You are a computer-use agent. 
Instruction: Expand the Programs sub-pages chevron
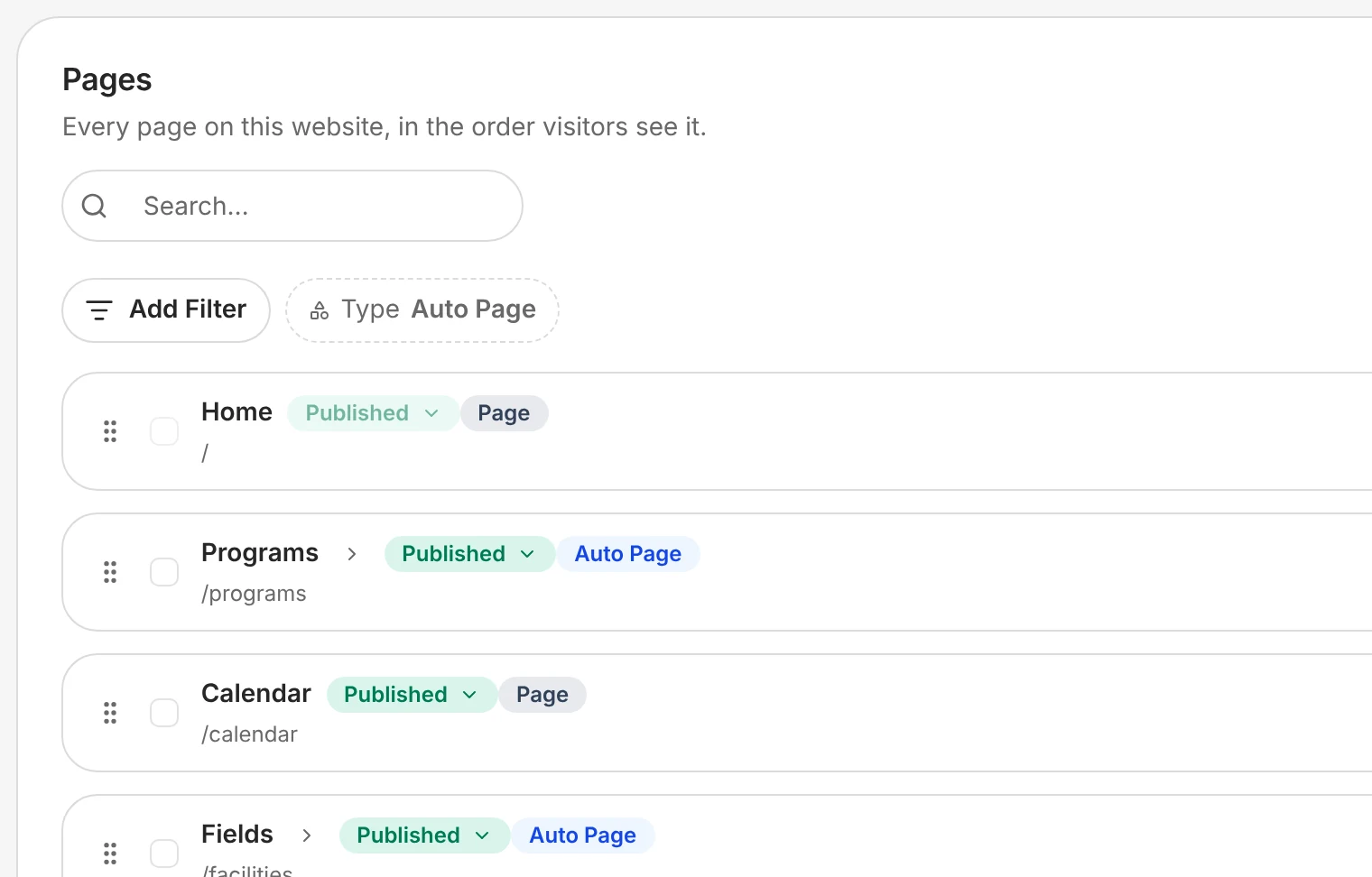coord(352,554)
